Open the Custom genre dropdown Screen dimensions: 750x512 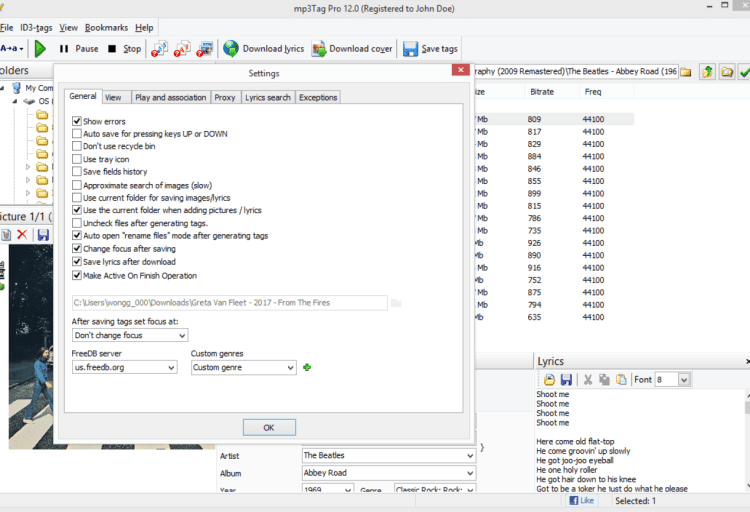coord(243,367)
